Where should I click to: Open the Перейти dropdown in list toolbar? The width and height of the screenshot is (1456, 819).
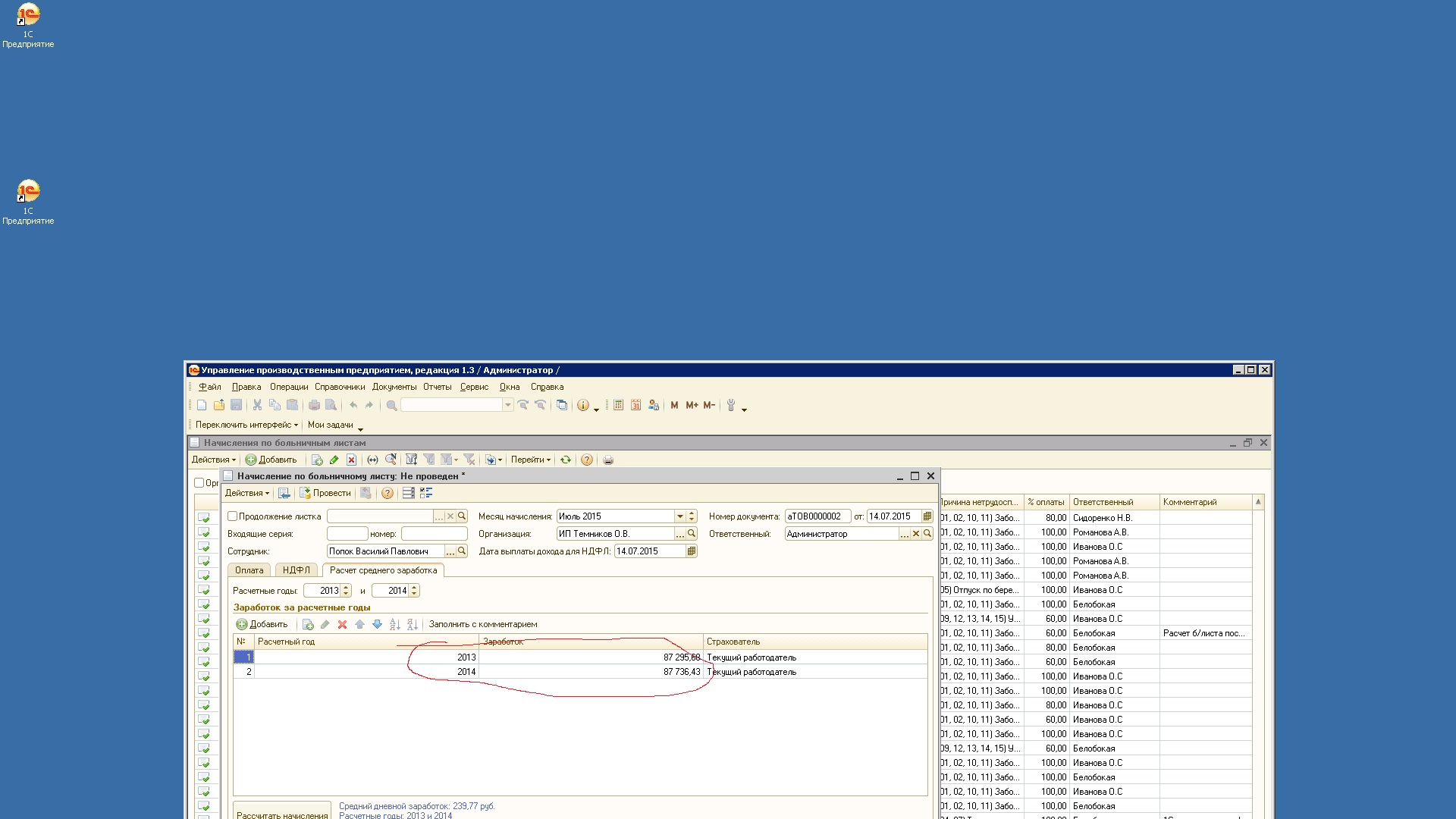530,460
